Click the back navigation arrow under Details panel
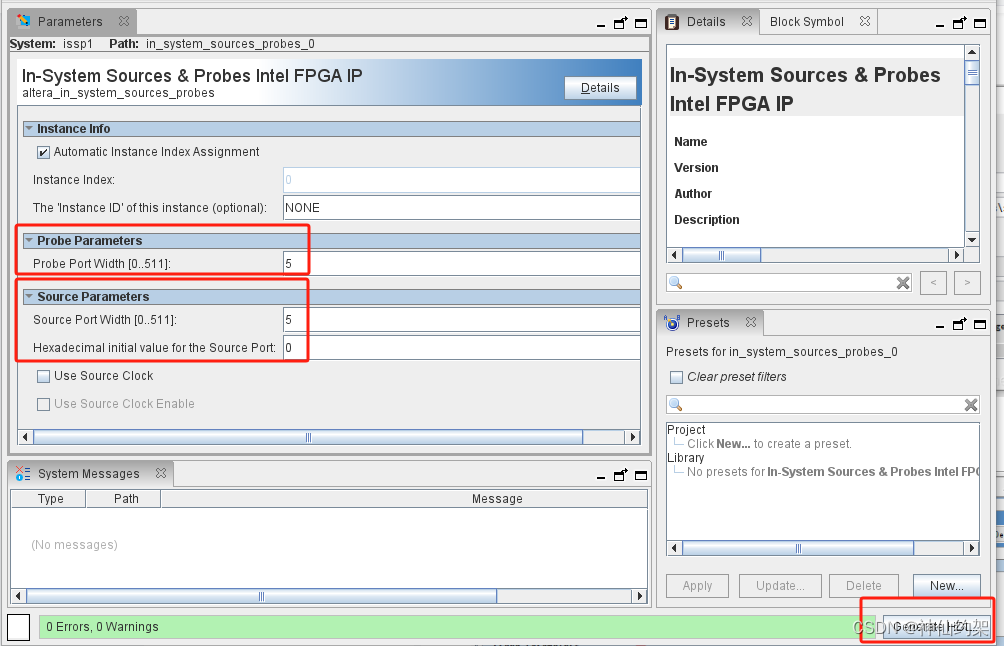 click(933, 283)
